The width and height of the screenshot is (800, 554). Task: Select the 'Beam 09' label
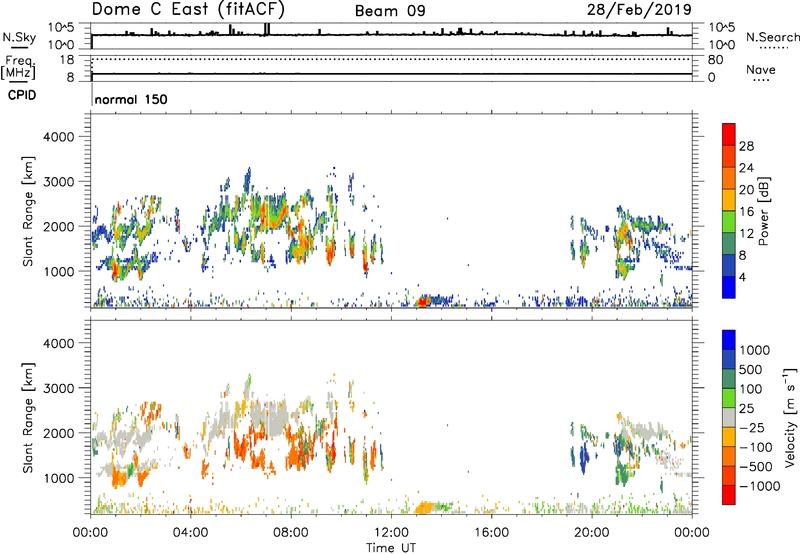point(390,11)
